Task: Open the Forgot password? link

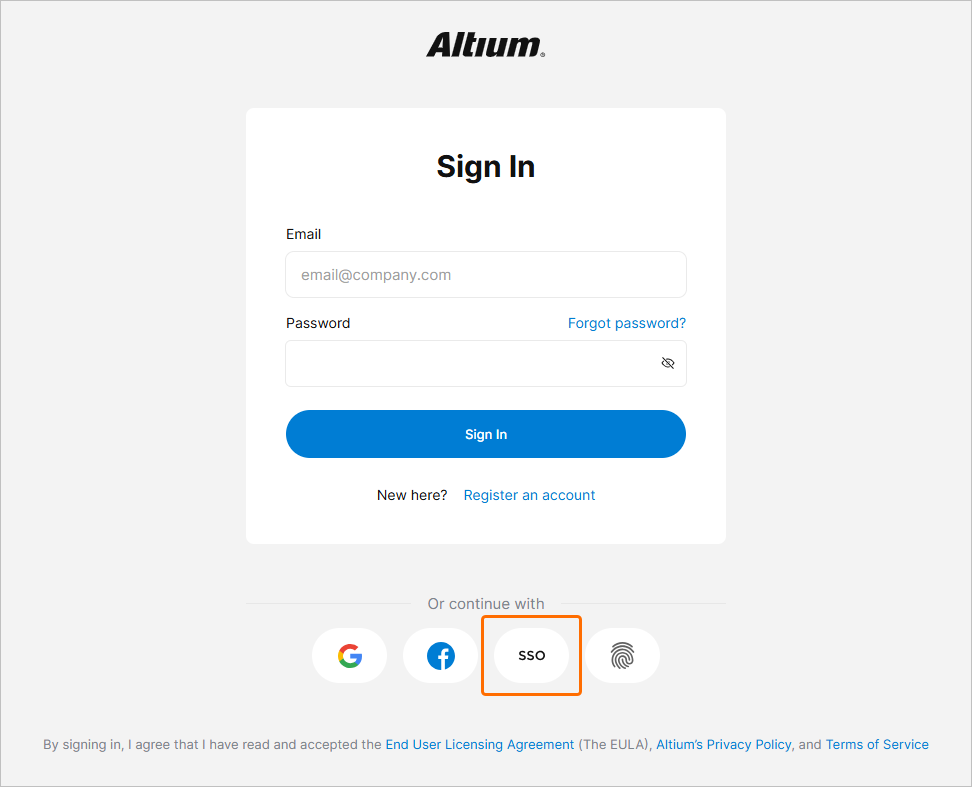Action: click(x=627, y=323)
